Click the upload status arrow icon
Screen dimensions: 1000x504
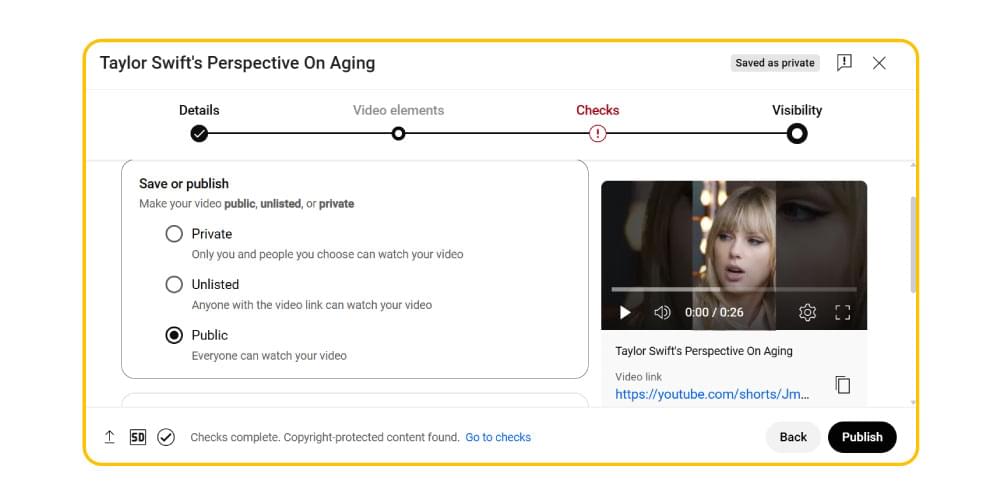110,437
